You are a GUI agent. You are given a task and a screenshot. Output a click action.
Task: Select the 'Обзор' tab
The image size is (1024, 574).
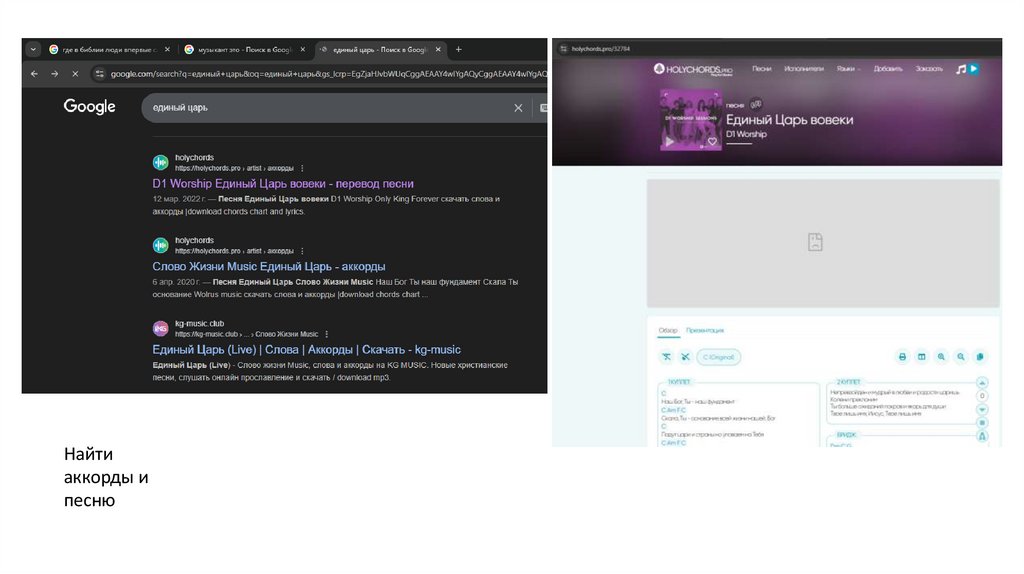668,330
